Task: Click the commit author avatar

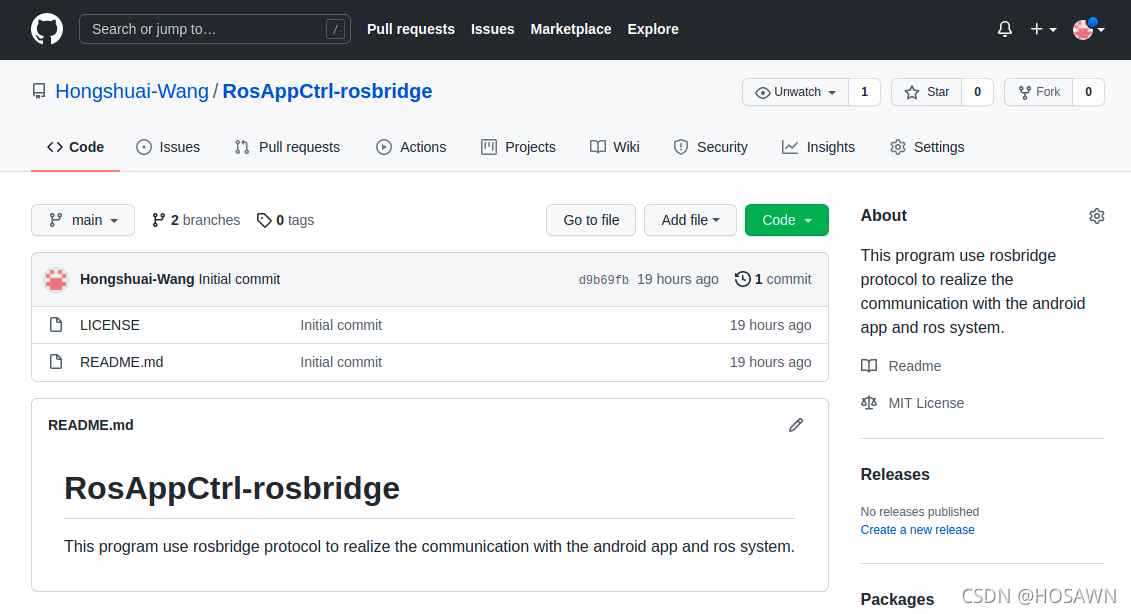Action: pos(56,279)
